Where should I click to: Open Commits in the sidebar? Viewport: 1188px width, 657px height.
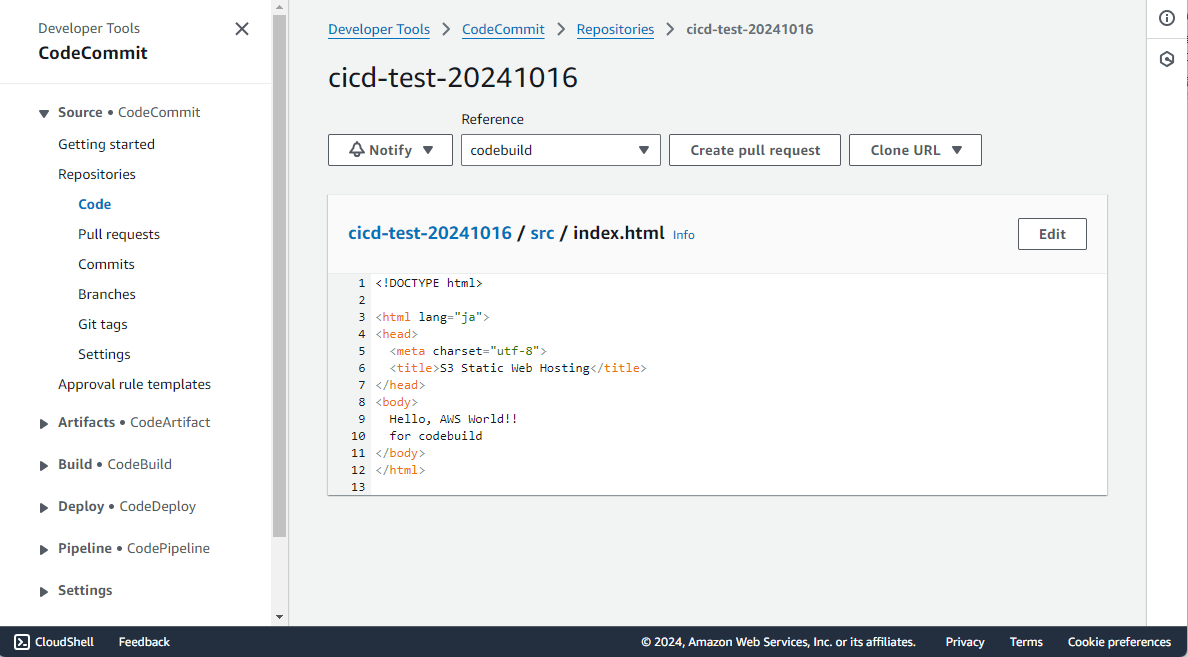106,264
